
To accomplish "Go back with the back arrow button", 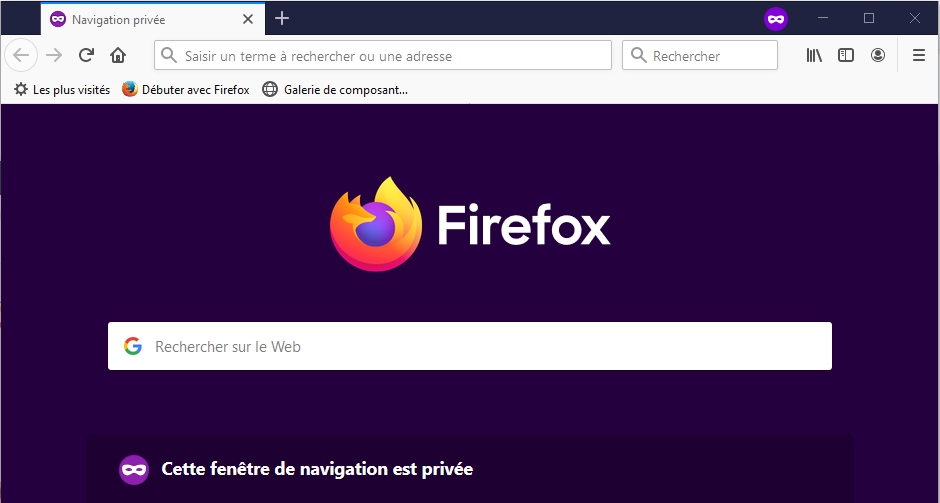I will (21, 56).
